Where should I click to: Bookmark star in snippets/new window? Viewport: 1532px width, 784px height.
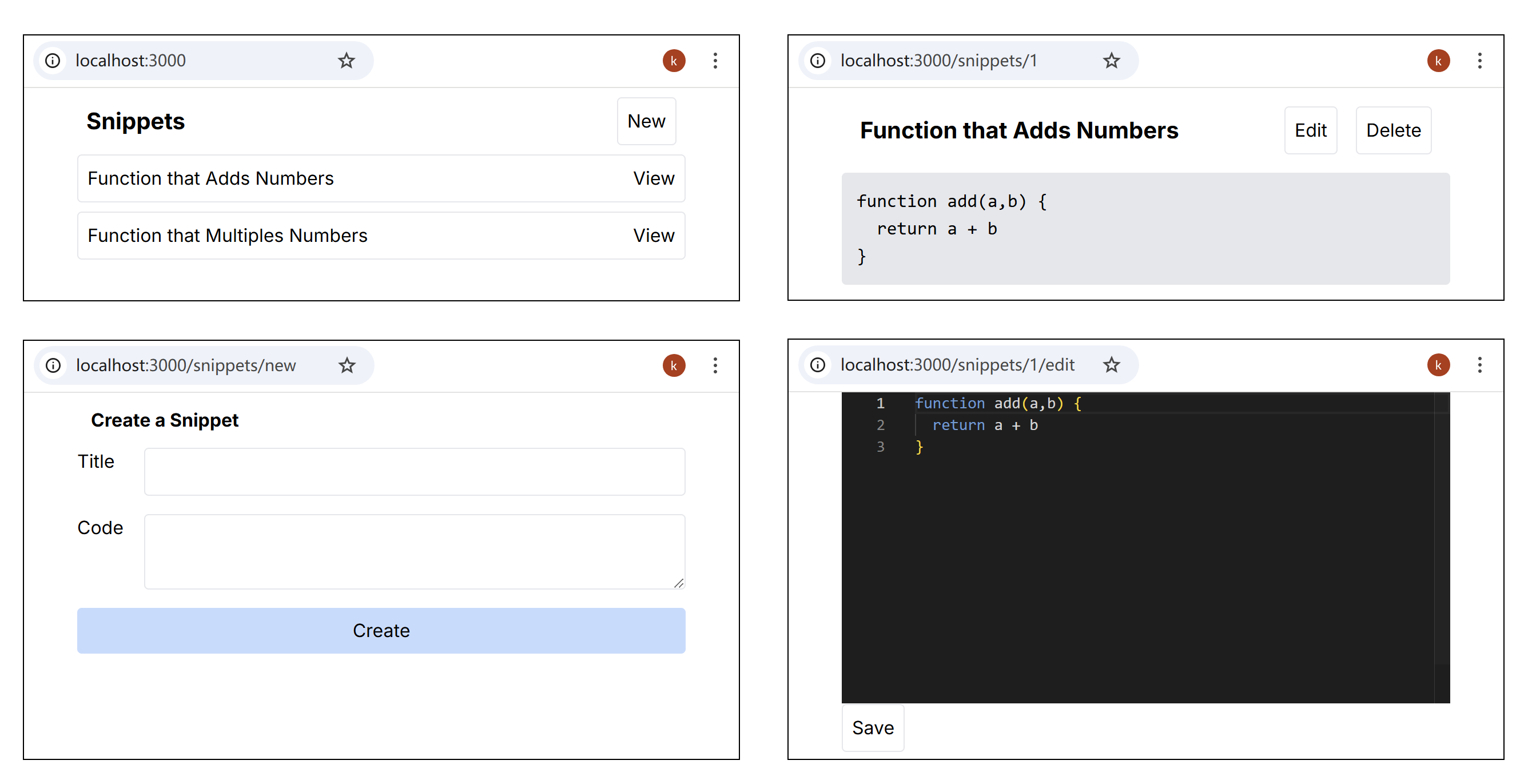click(x=347, y=365)
